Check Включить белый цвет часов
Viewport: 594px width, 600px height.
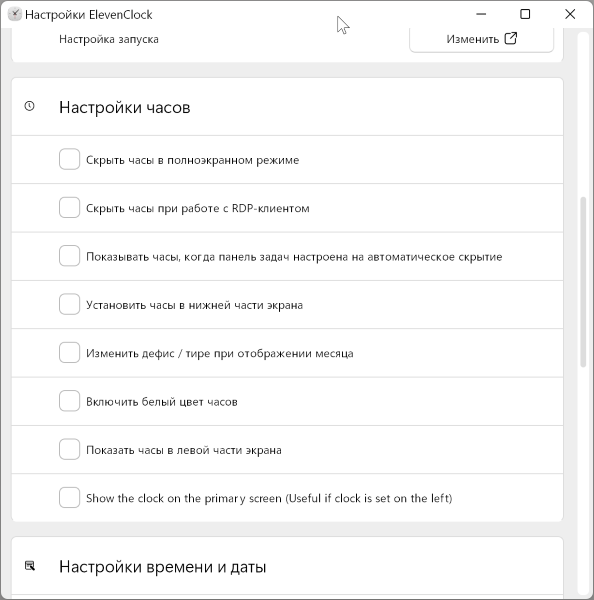69,401
